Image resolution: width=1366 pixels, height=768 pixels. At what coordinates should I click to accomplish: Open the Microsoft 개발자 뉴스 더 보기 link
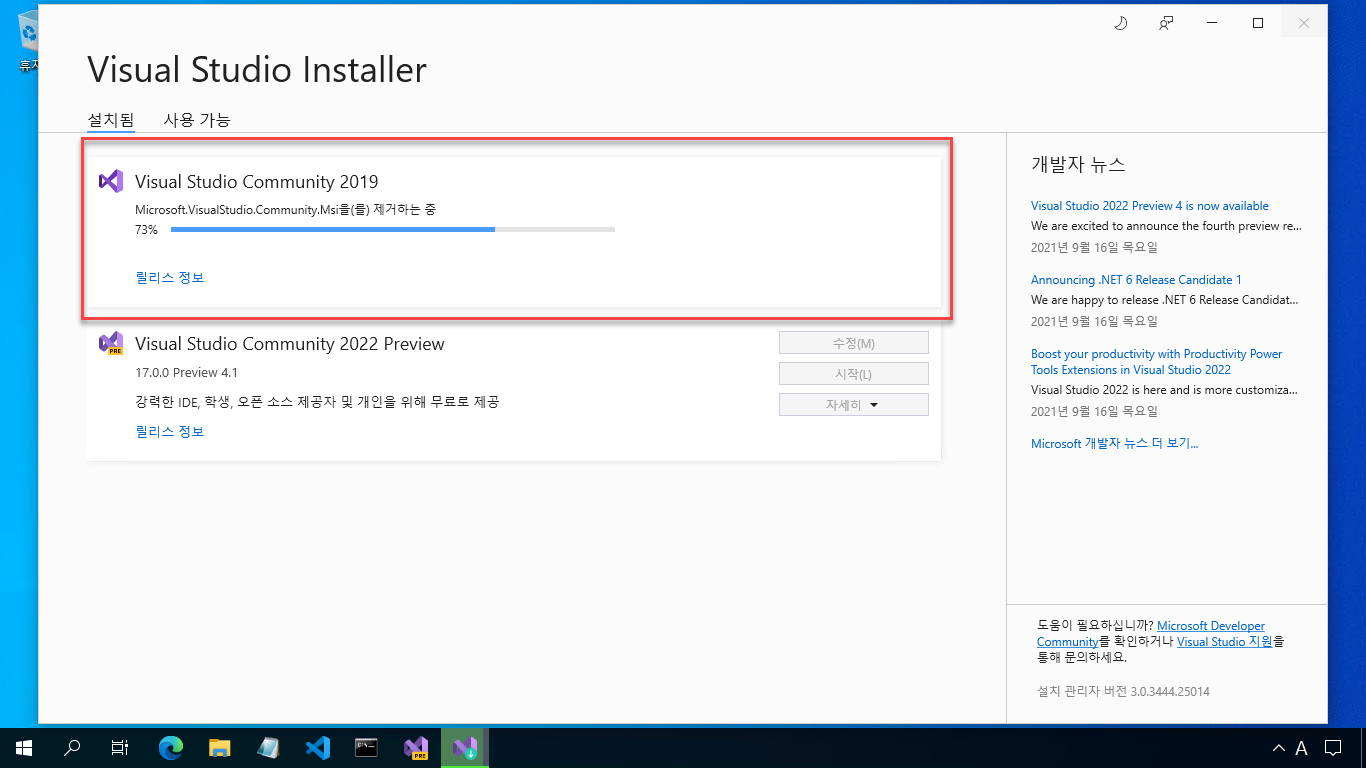pyautogui.click(x=1114, y=444)
